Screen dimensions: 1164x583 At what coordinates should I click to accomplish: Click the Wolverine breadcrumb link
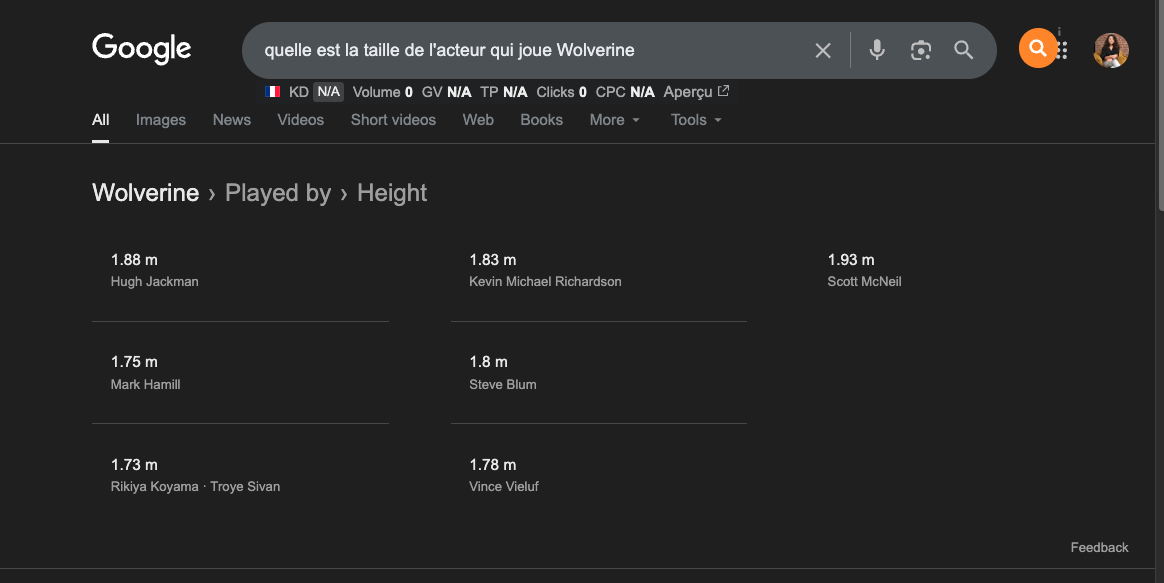click(x=145, y=192)
